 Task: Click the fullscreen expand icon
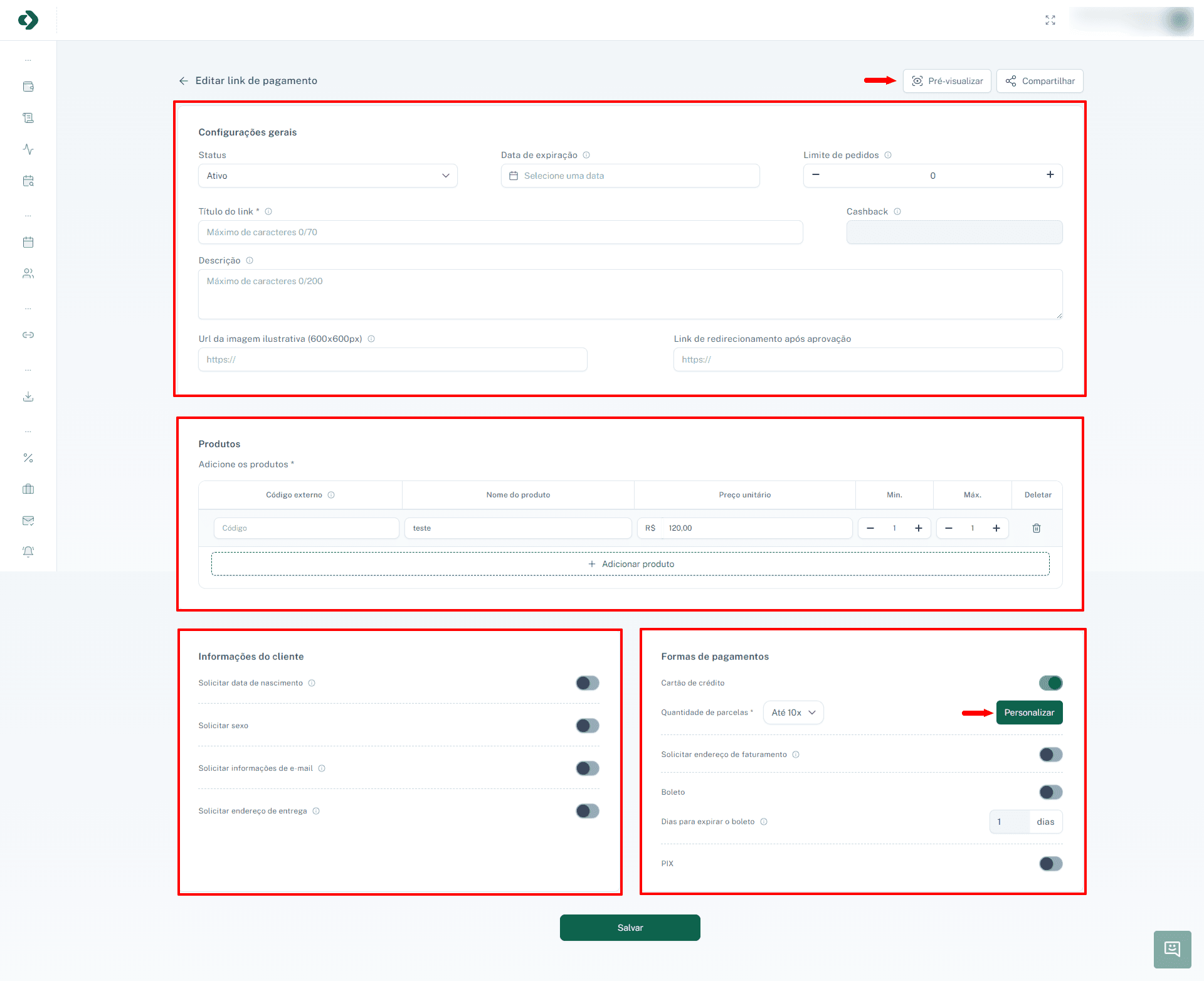coord(1050,20)
